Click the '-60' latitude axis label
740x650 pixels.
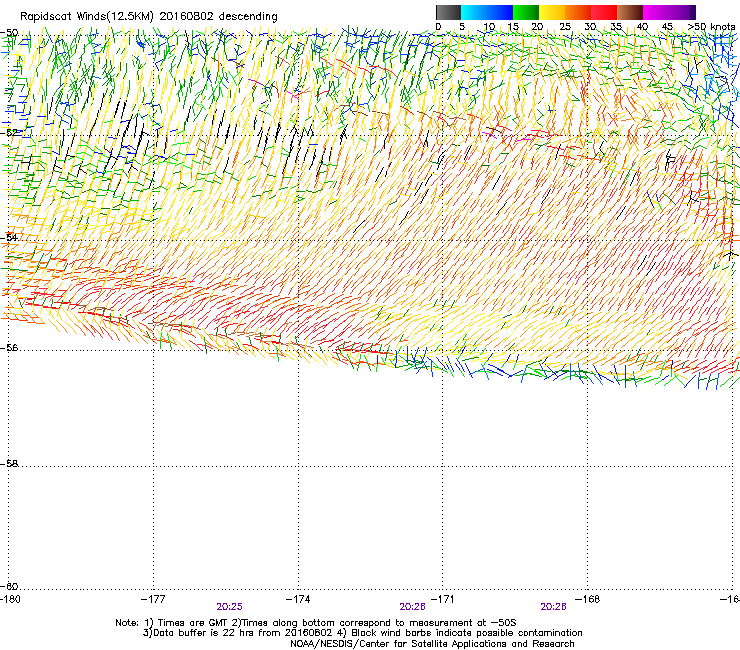(10, 586)
